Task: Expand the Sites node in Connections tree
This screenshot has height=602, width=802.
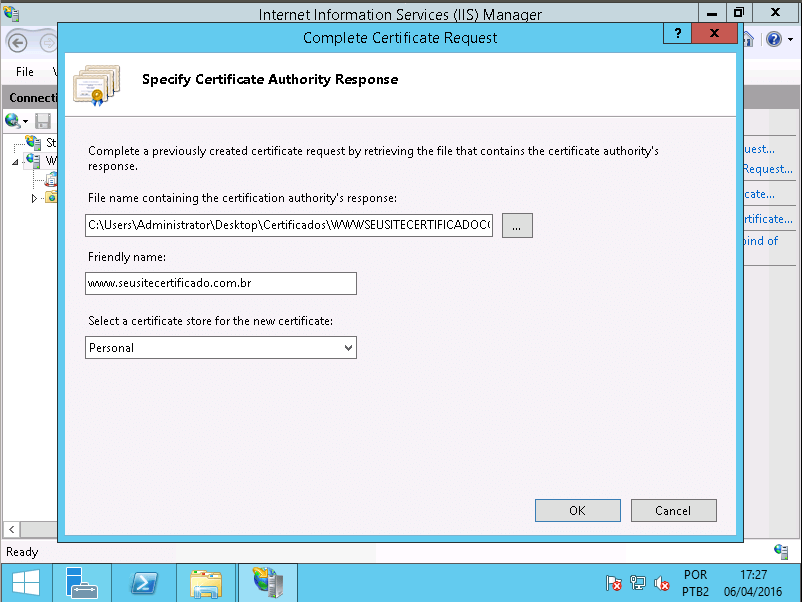Action: point(34,198)
